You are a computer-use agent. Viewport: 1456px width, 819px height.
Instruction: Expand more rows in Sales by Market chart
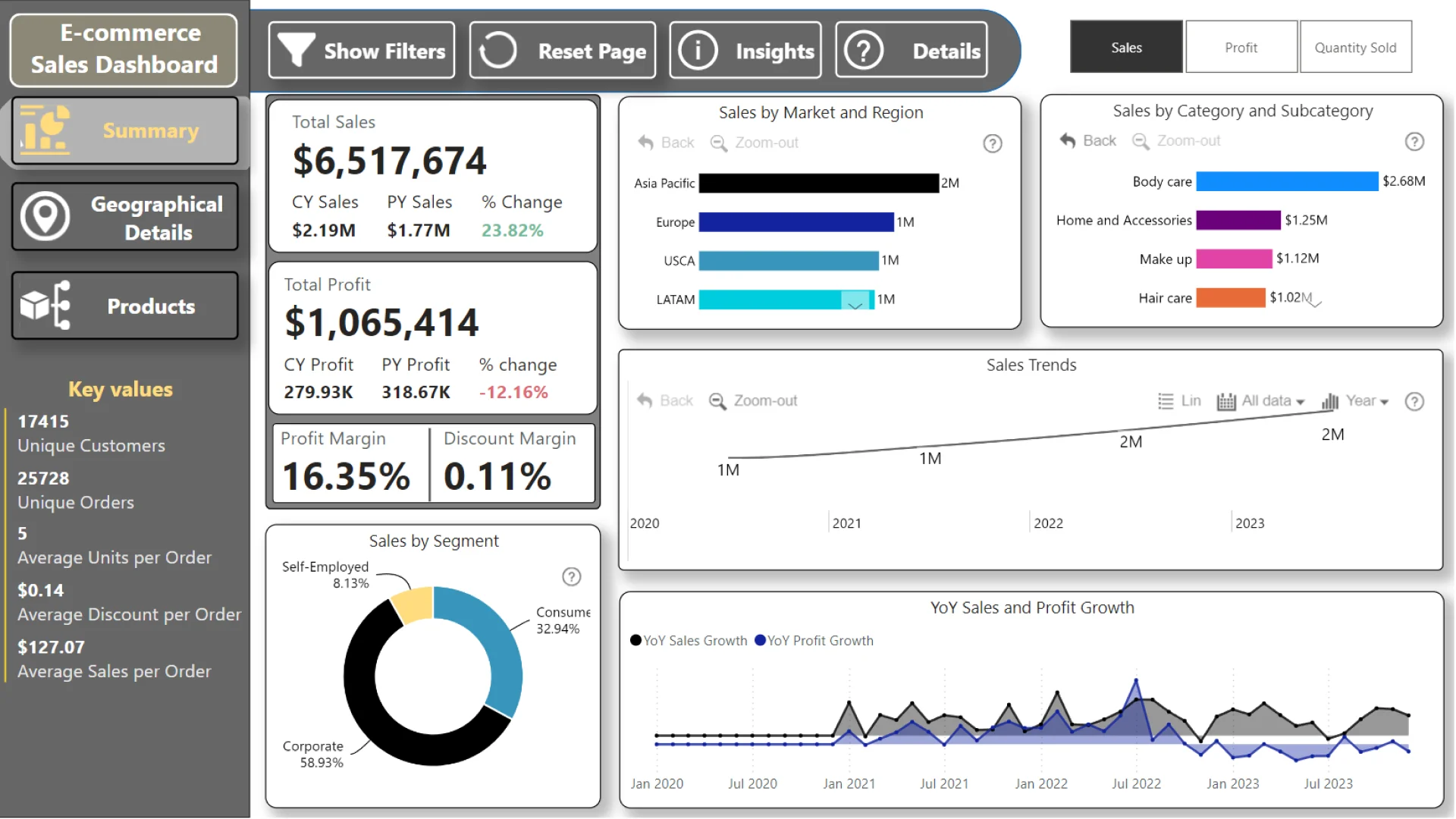coord(855,306)
